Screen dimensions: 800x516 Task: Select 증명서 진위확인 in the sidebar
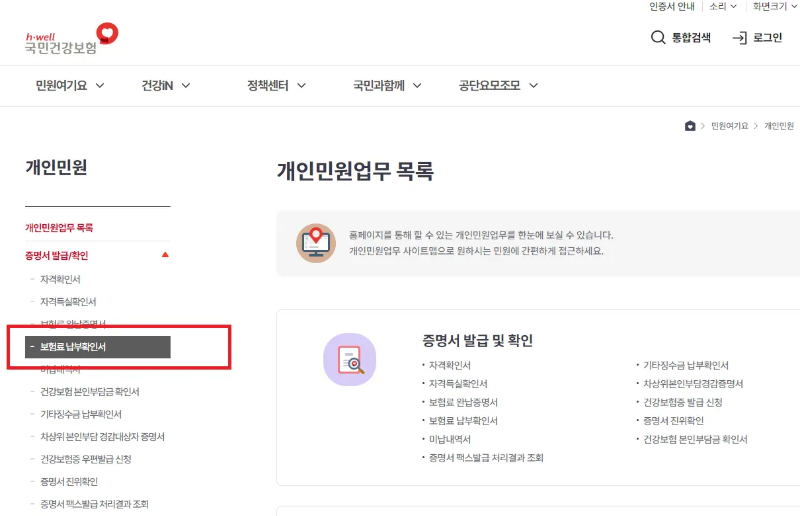pos(69,481)
